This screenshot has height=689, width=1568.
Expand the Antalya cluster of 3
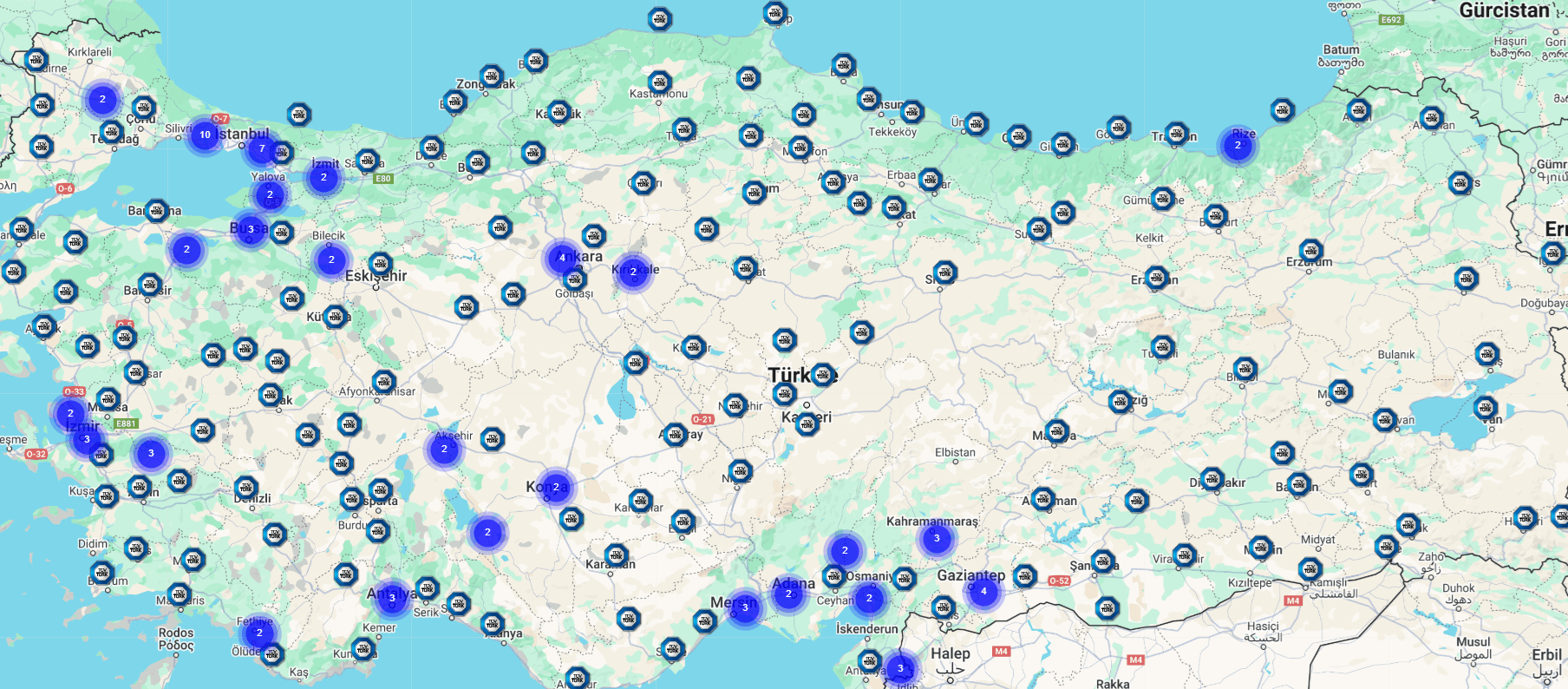click(392, 598)
